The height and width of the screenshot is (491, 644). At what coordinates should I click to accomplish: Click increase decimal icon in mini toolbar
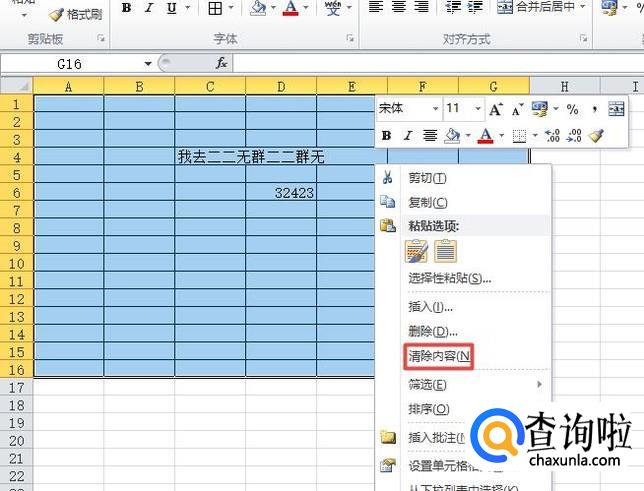[551, 135]
